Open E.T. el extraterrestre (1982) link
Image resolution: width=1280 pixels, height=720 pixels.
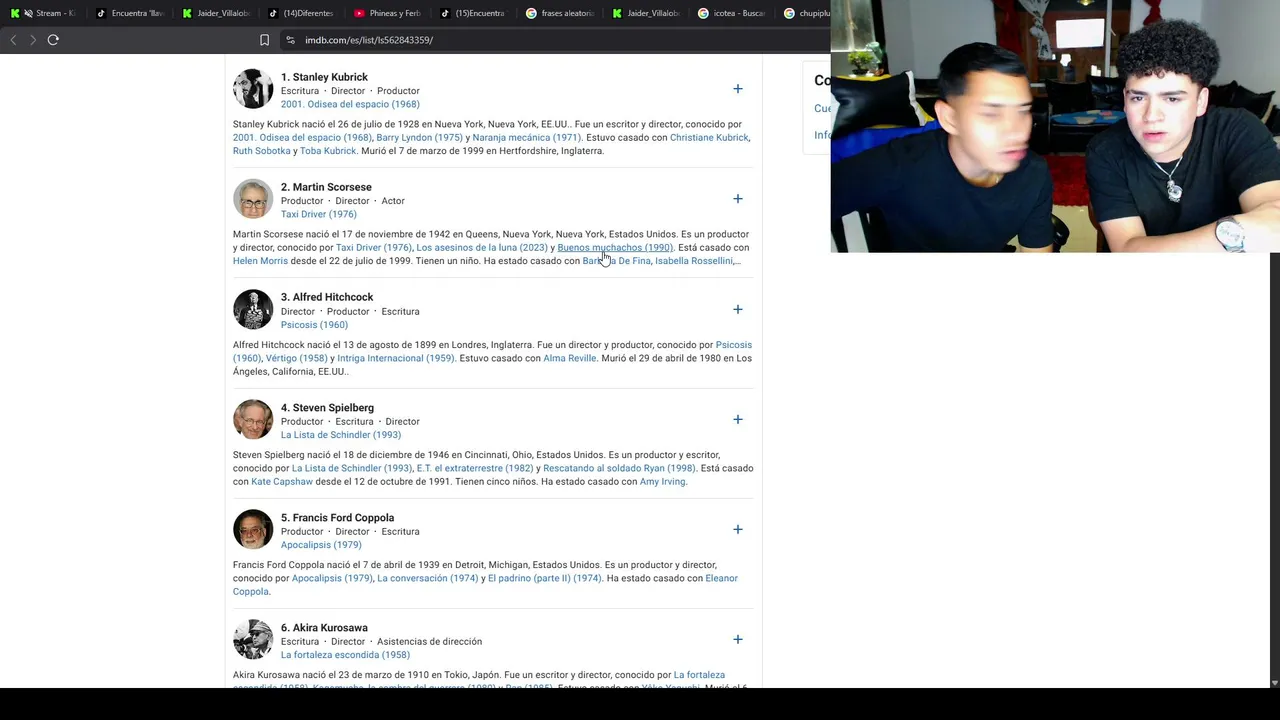pos(475,468)
